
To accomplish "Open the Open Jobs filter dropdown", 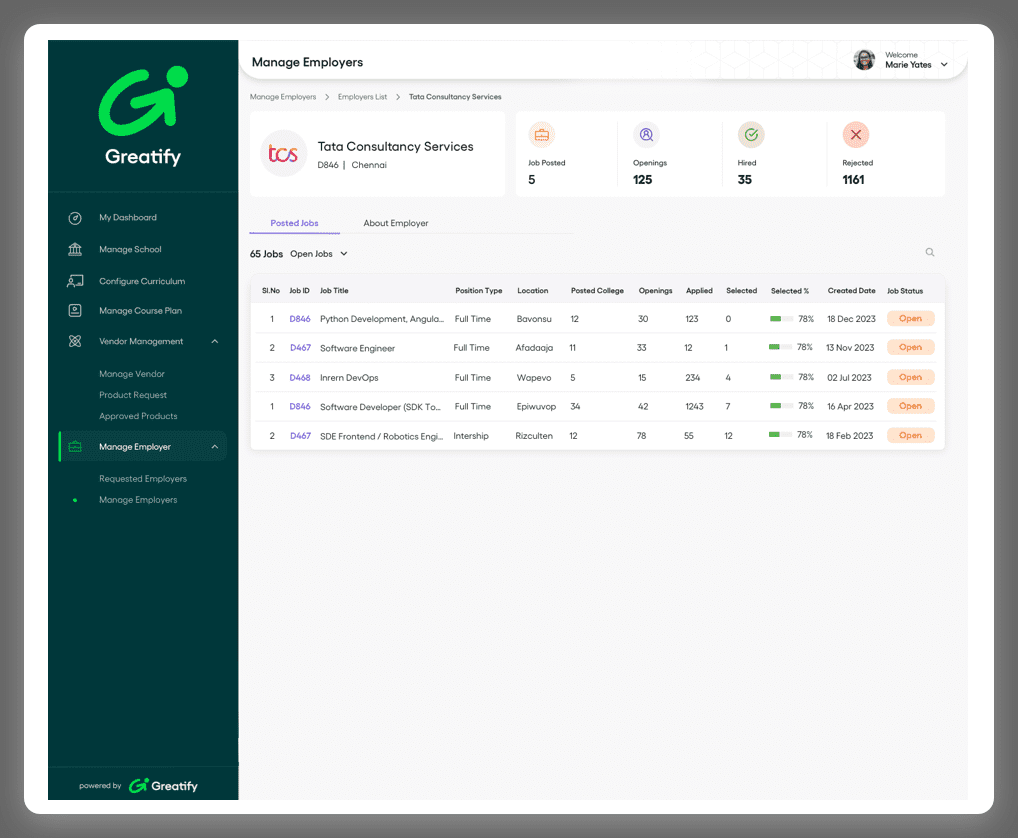I will pos(318,254).
